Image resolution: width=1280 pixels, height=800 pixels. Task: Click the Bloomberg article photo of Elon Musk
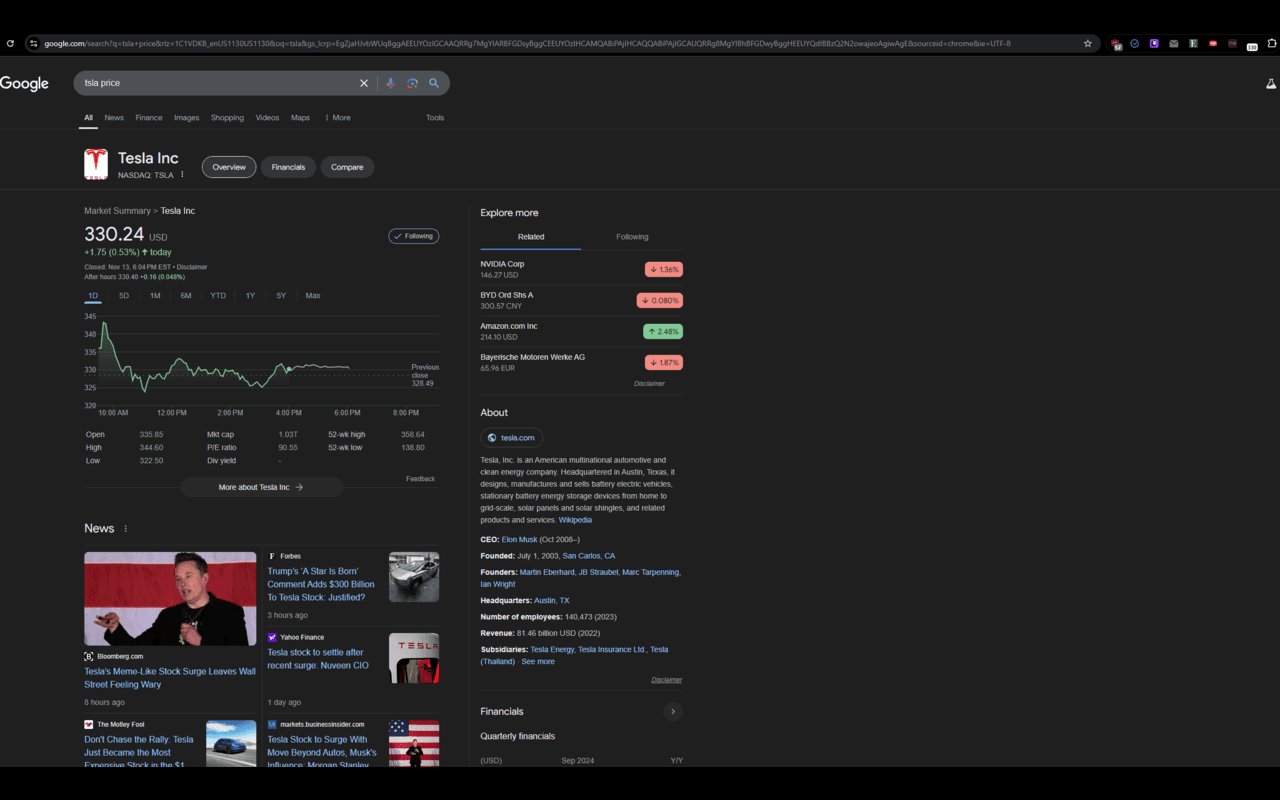point(170,599)
